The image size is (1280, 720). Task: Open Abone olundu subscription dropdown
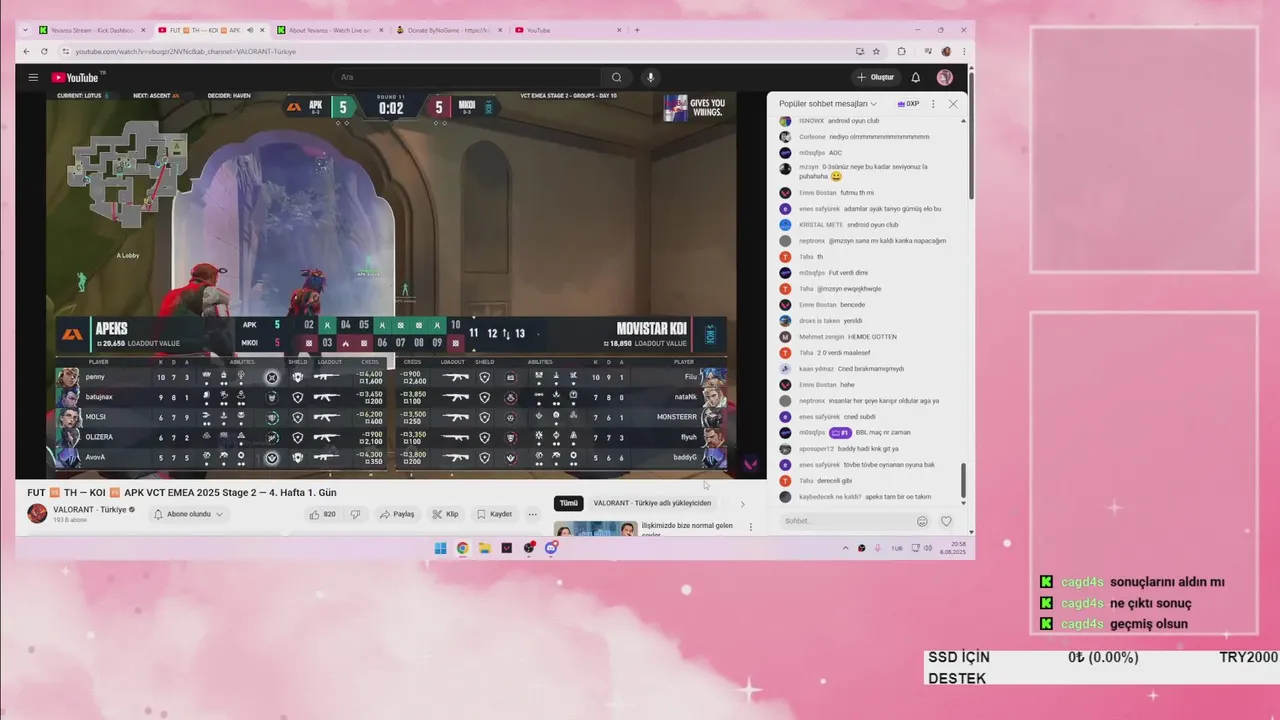tap(187, 514)
